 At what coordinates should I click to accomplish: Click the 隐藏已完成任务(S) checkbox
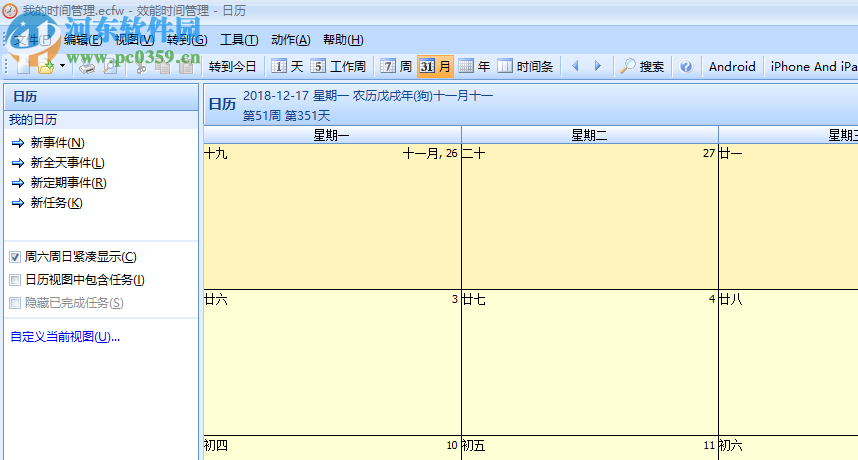pyautogui.click(x=15, y=303)
